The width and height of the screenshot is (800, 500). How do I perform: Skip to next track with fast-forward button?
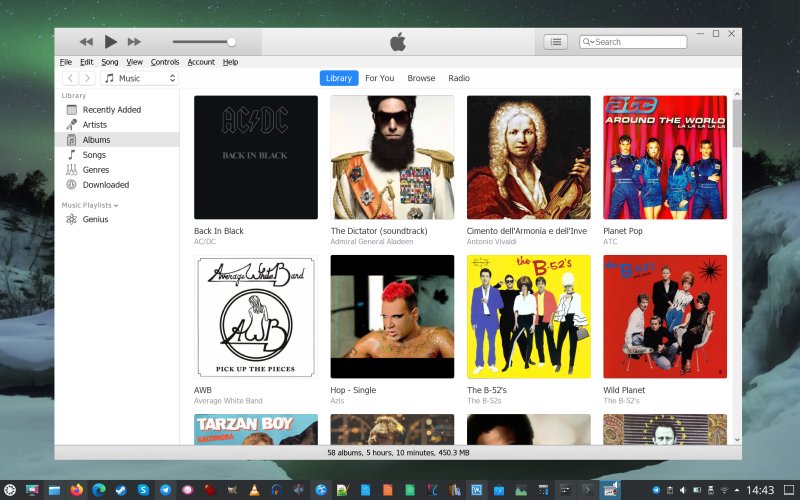click(134, 42)
